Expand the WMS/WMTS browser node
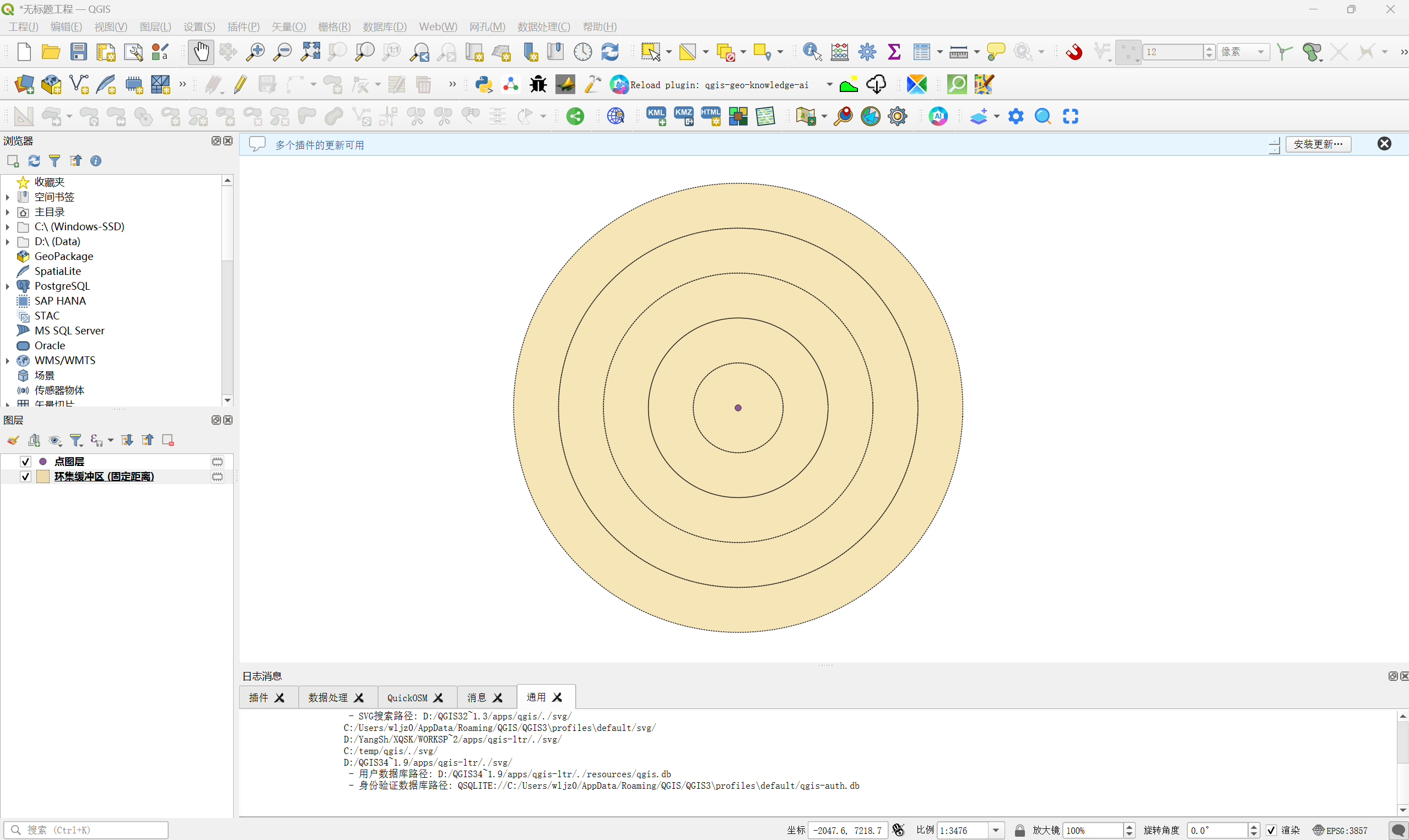Image resolution: width=1409 pixels, height=840 pixels. click(7, 361)
